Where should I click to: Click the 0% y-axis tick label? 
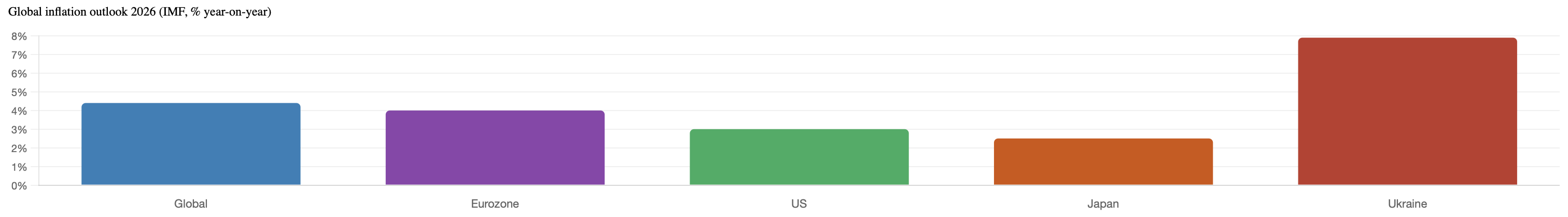coord(19,186)
